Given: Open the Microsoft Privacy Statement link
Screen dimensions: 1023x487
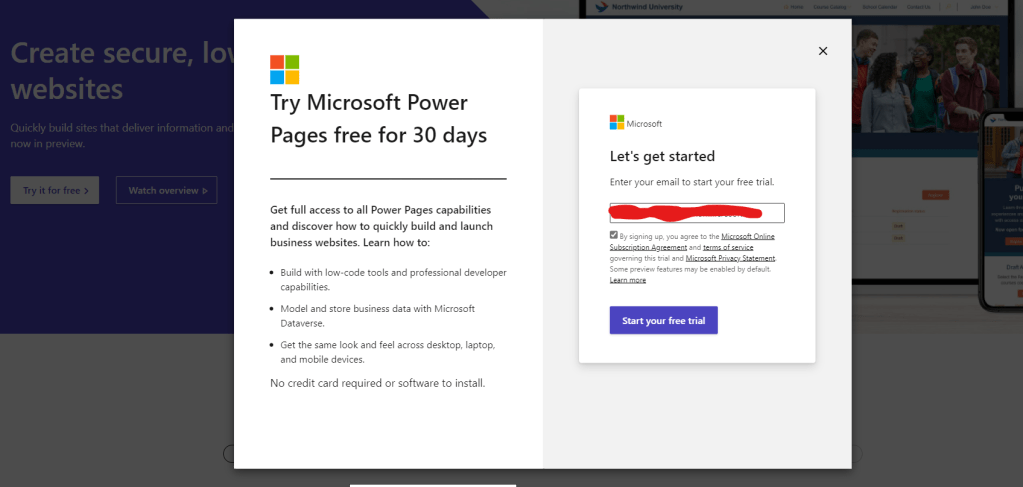Looking at the screenshot, I should (730, 258).
